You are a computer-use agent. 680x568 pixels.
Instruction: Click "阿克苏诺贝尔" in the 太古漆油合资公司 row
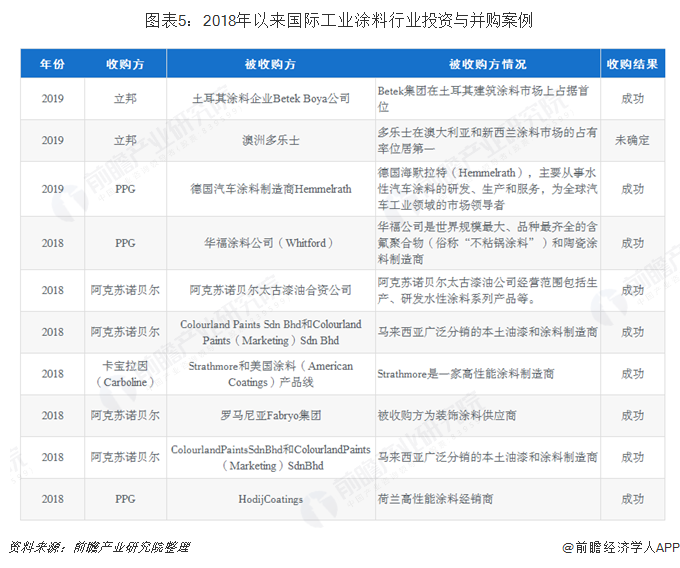(125, 290)
